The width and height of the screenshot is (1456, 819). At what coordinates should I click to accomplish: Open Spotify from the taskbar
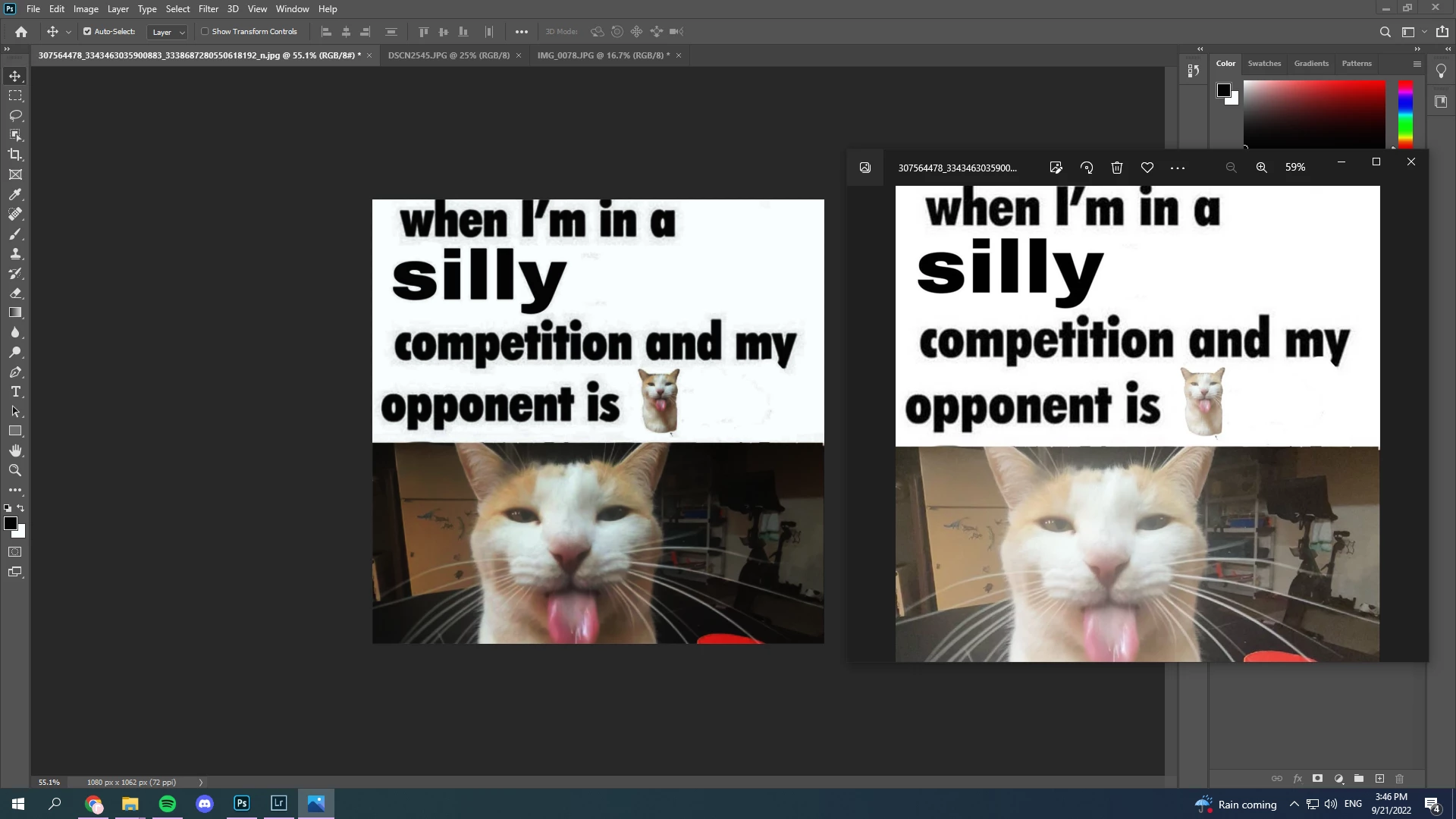tap(168, 804)
